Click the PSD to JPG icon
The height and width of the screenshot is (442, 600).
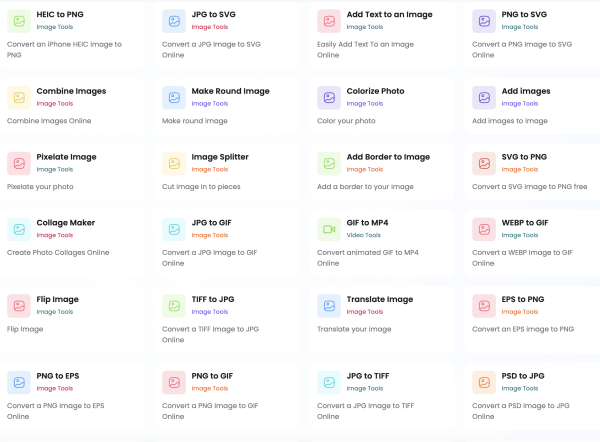click(x=484, y=382)
